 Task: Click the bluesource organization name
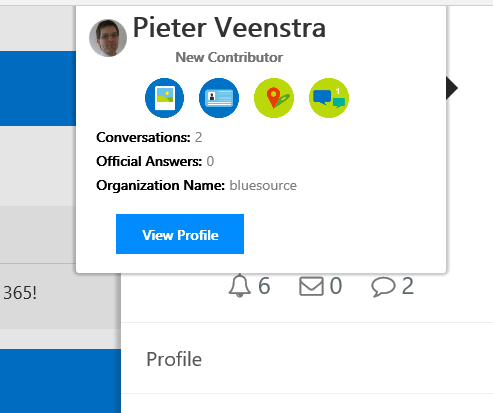pos(263,185)
